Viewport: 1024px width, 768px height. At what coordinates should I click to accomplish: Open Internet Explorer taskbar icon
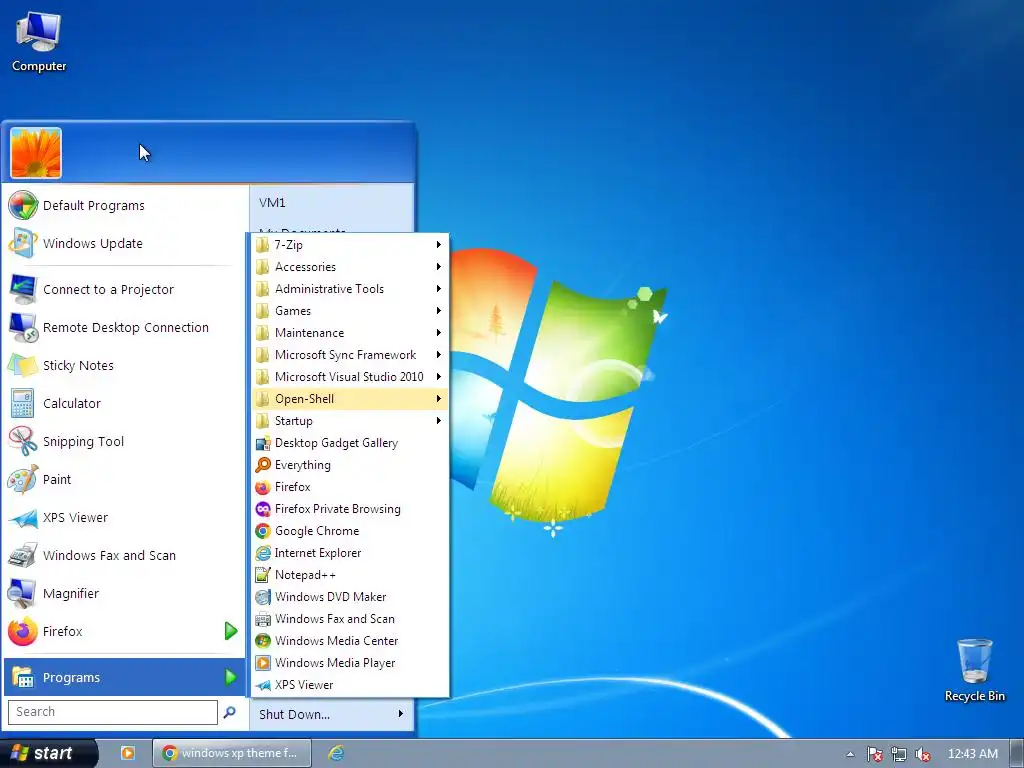[x=336, y=753]
